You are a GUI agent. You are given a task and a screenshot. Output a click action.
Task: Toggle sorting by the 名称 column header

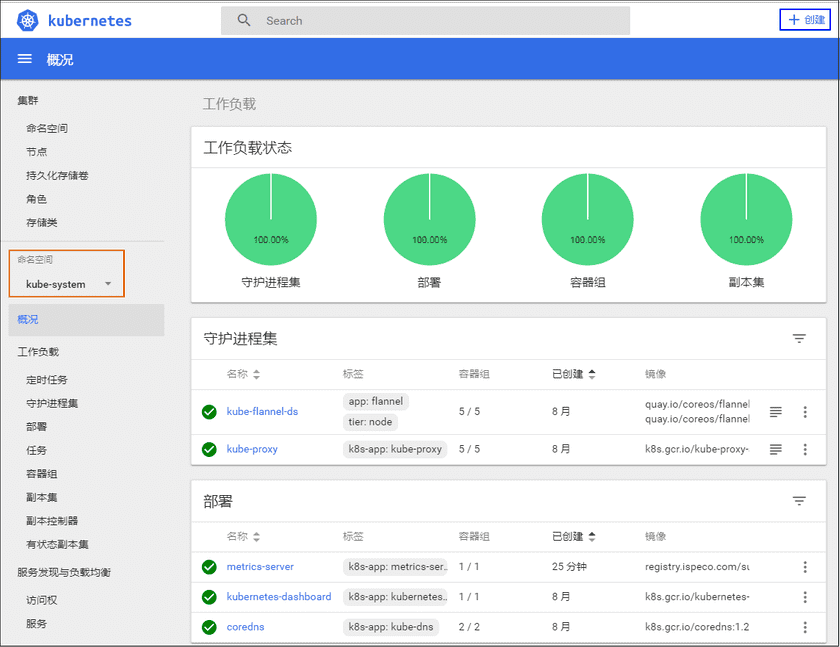[237, 374]
